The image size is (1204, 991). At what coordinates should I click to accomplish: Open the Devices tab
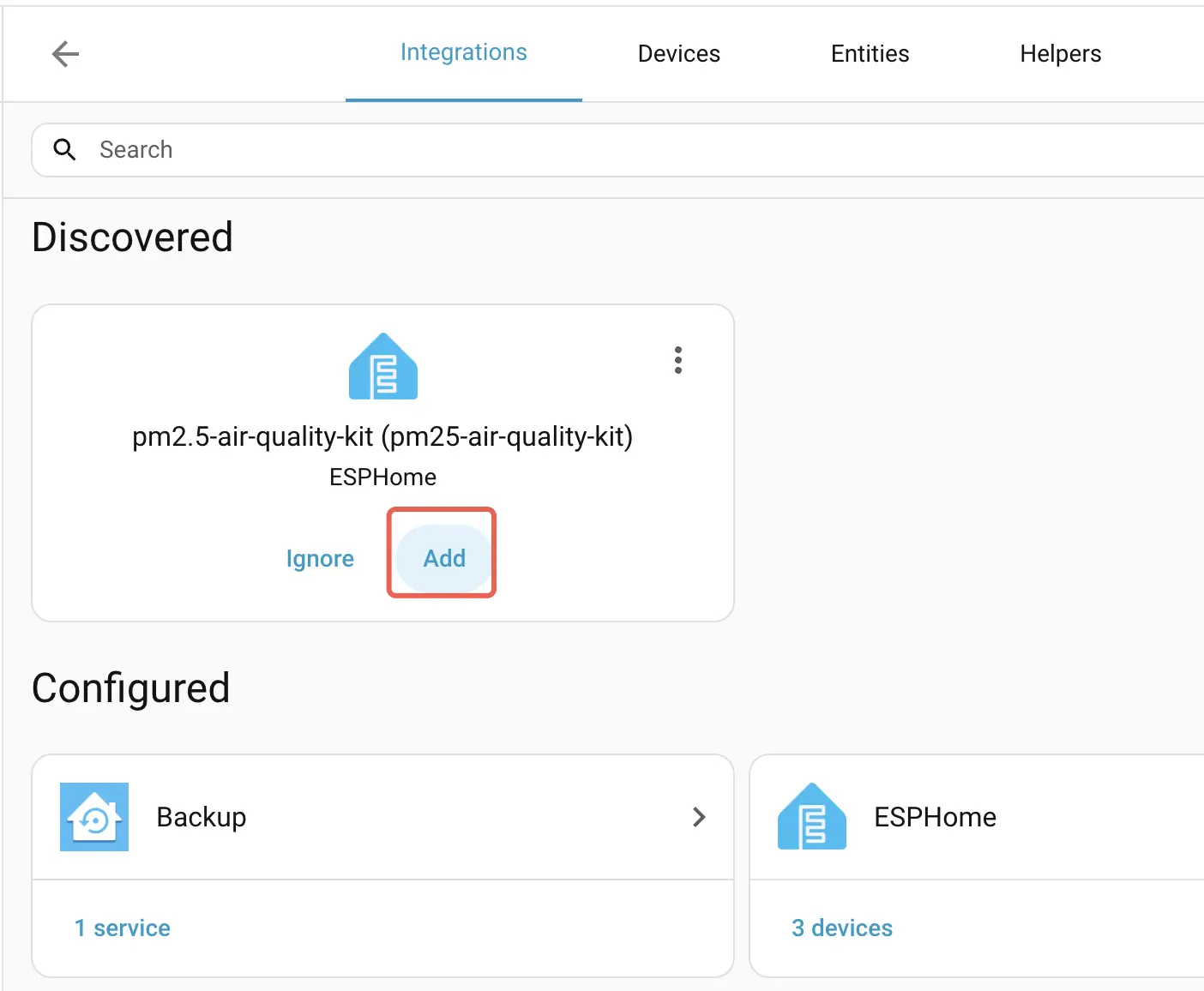coord(678,54)
